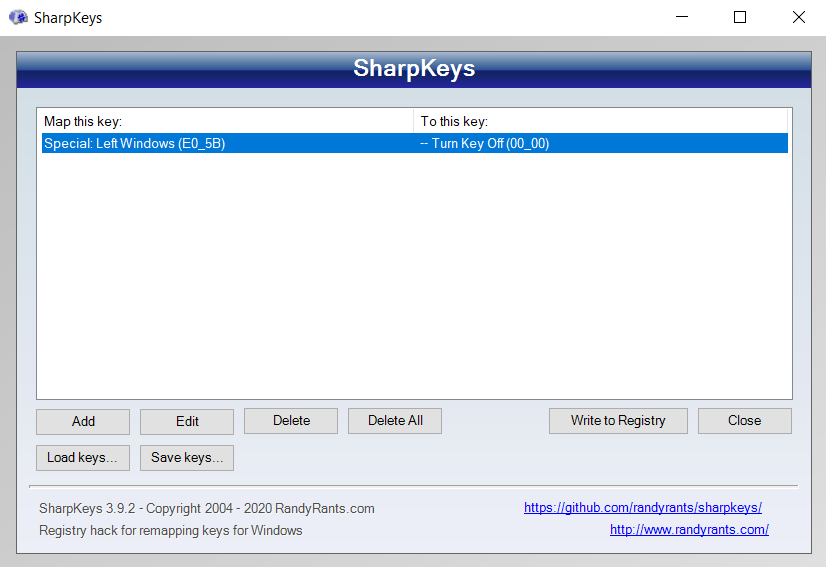Select the 'Special: Left Windows (E0_5B)' row

pos(415,143)
